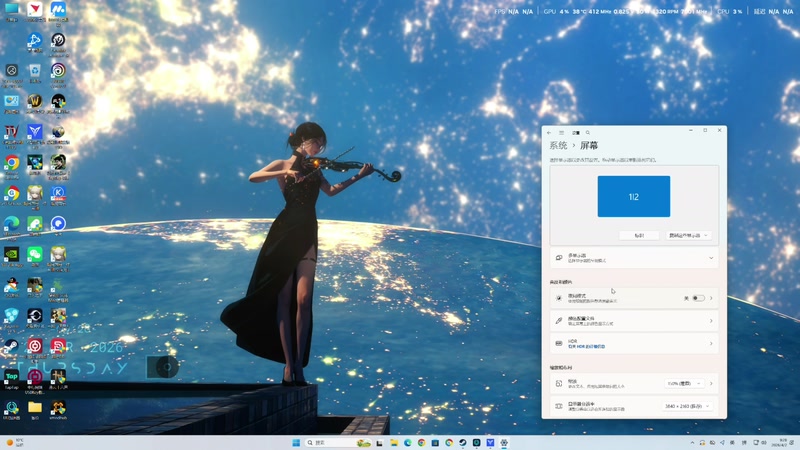Image resolution: width=800 pixels, height=450 pixels.
Task: Open the TapTap desktop icon
Action: pyautogui.click(x=11, y=377)
